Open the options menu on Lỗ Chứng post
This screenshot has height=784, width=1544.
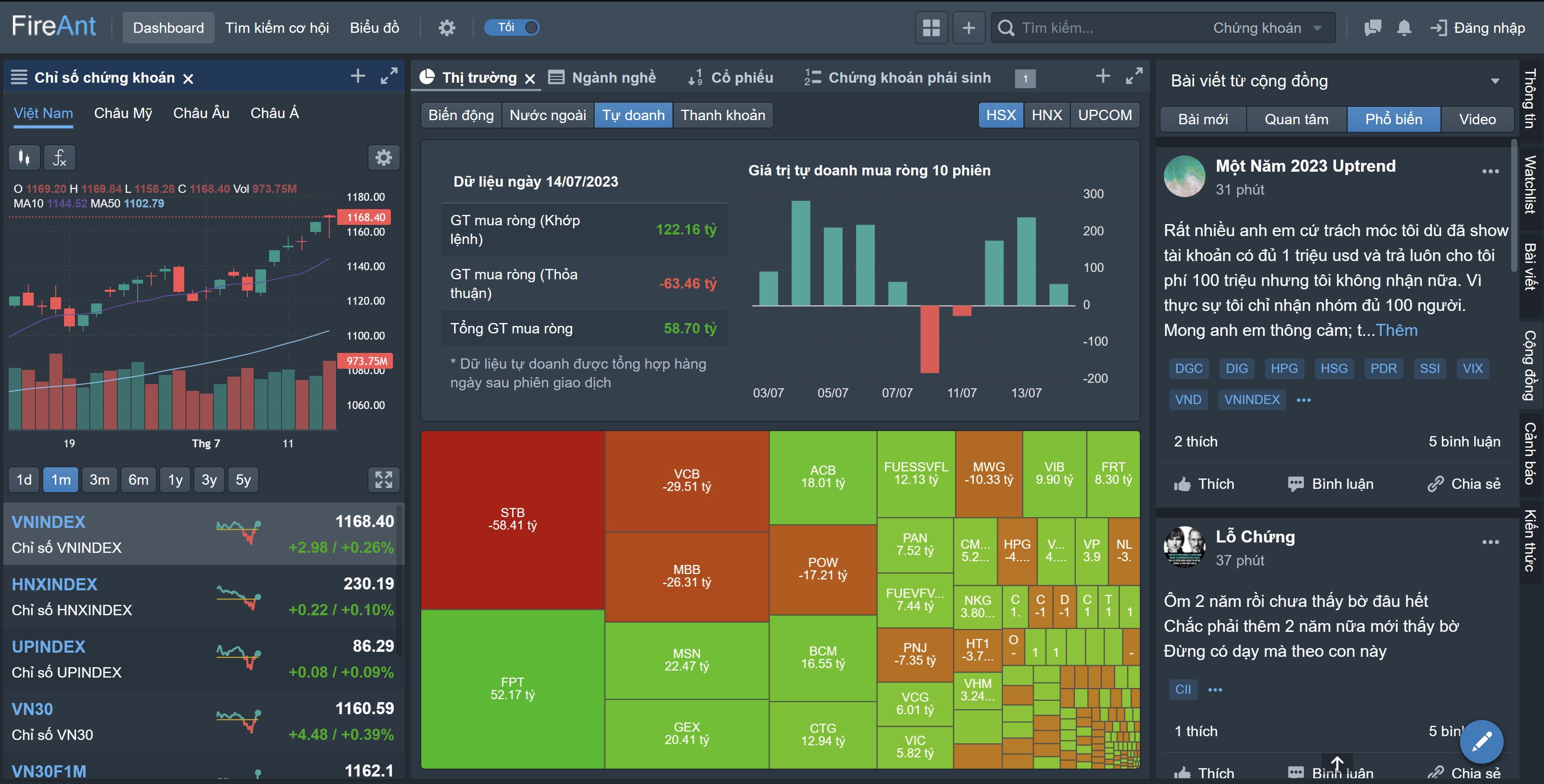[1490, 542]
